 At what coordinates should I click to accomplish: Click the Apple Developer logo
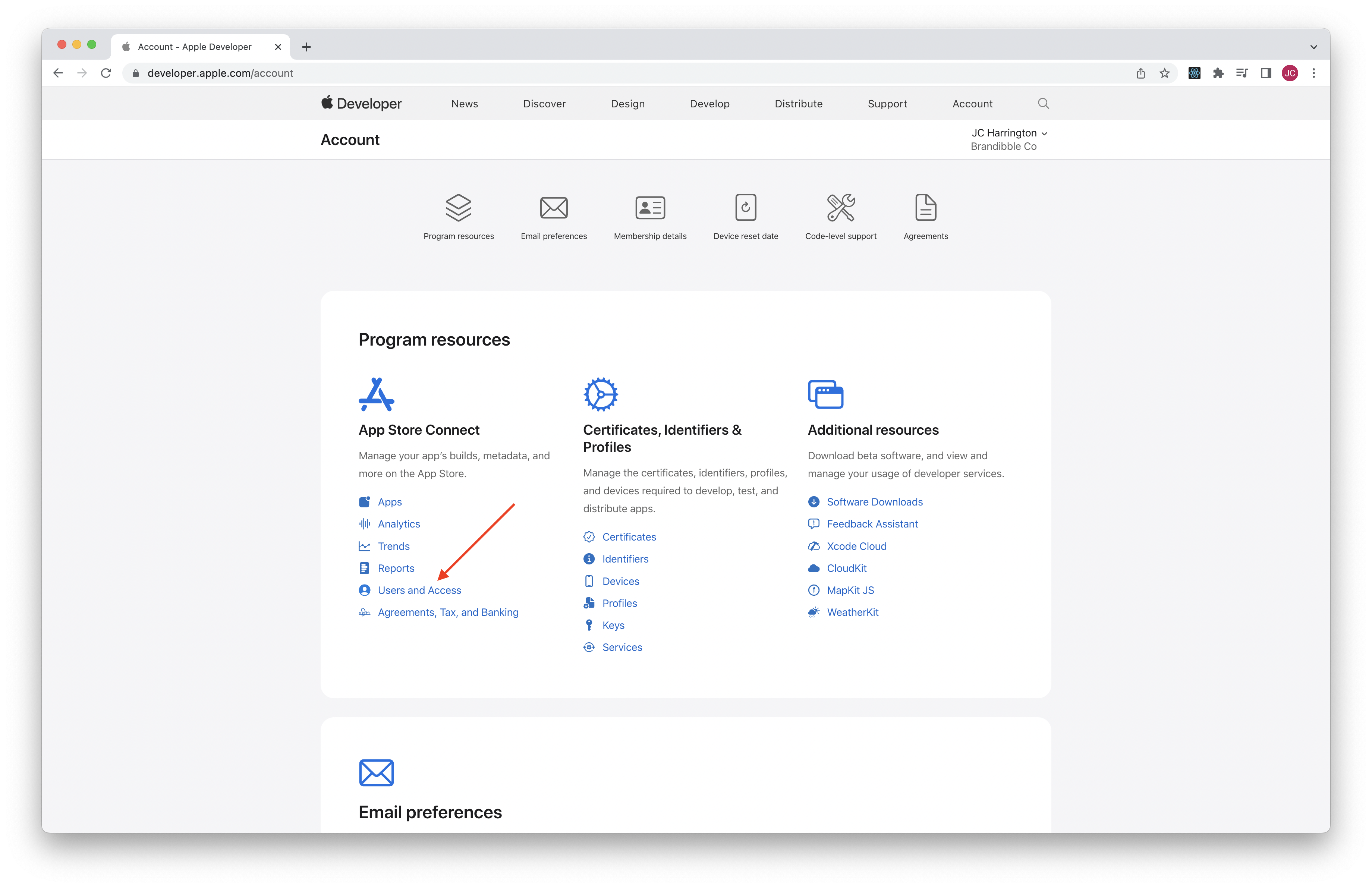pos(361,103)
